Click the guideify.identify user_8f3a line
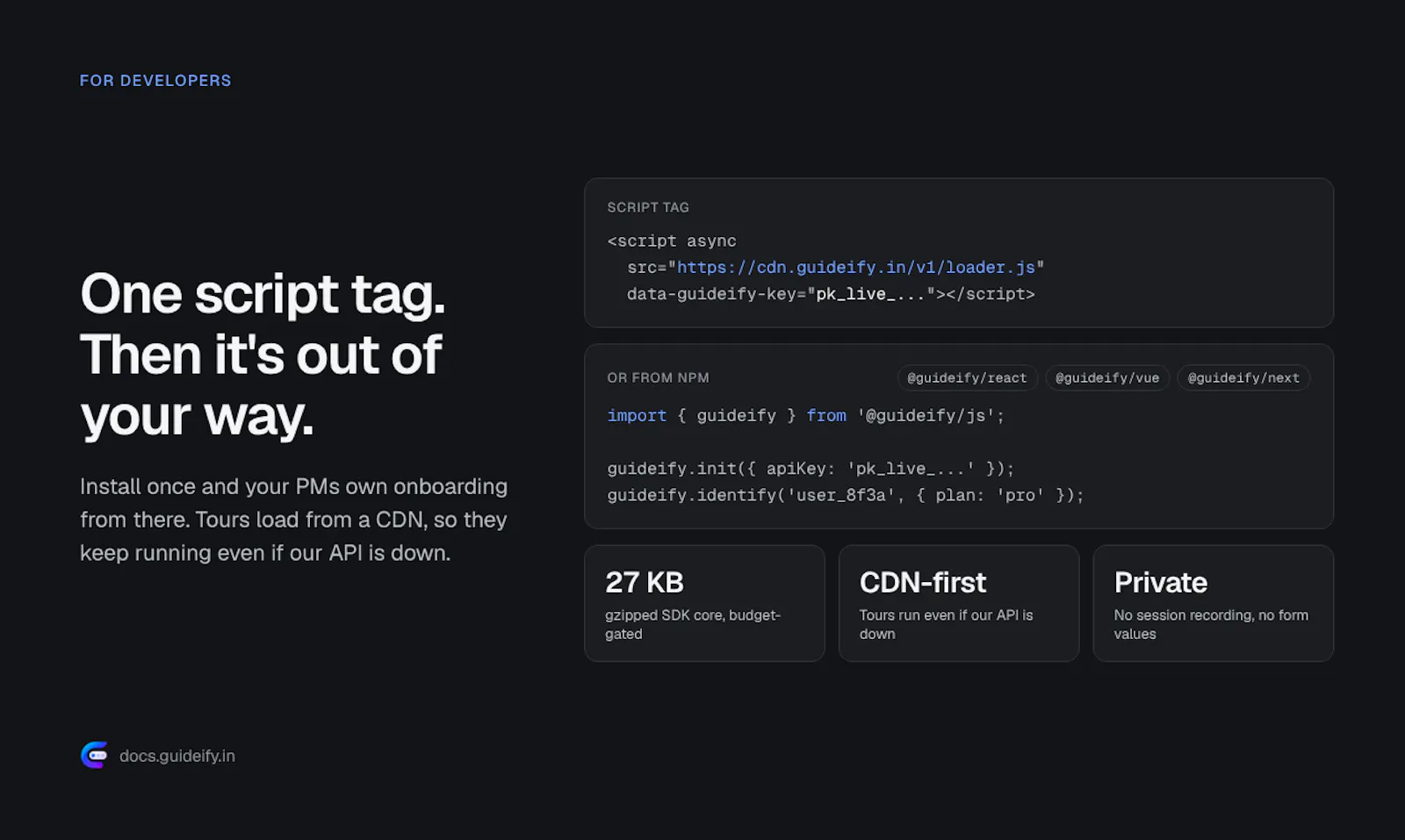The width and height of the screenshot is (1405, 840). point(846,495)
